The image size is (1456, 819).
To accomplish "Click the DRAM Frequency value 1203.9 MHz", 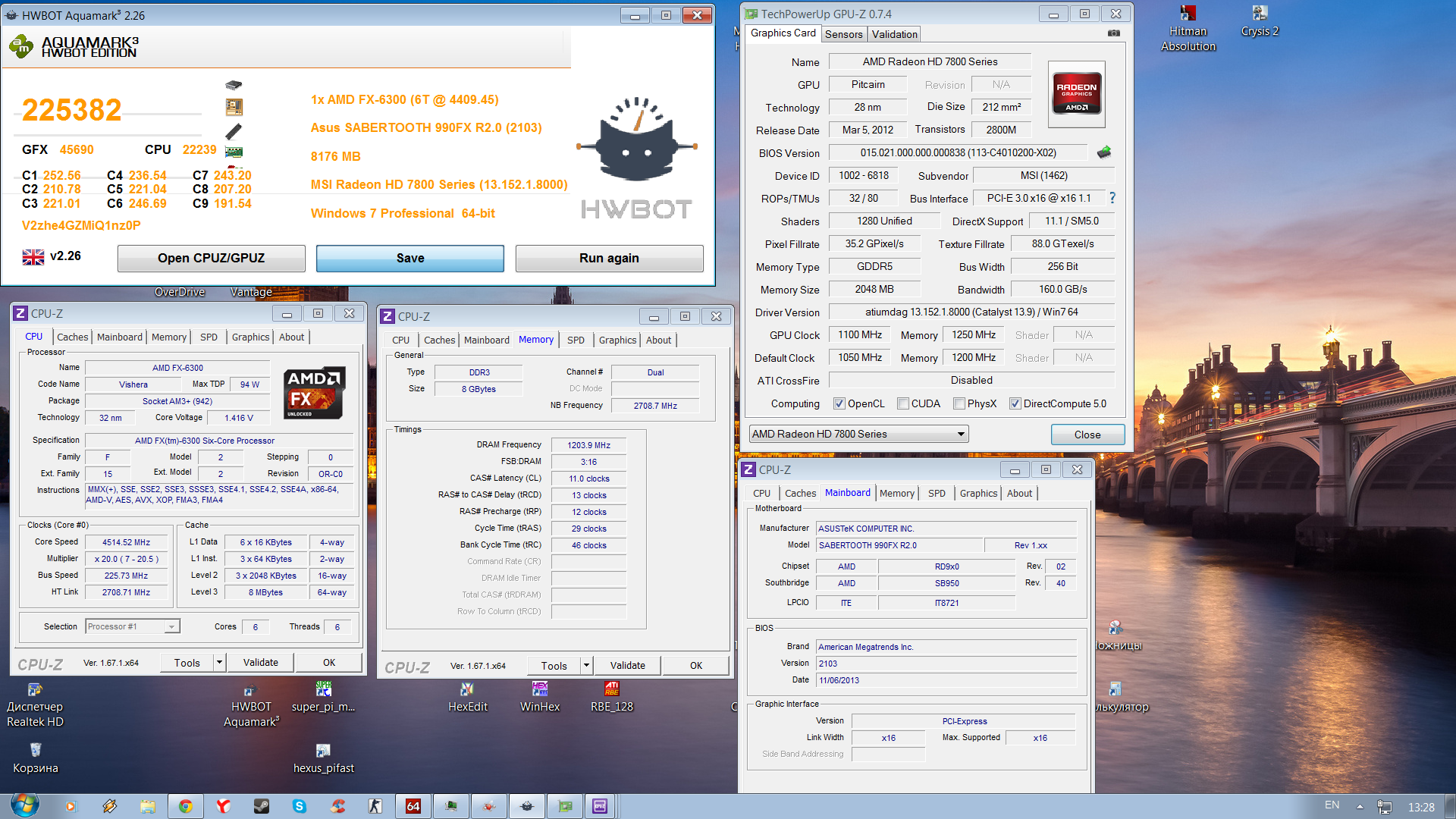I will click(x=588, y=445).
